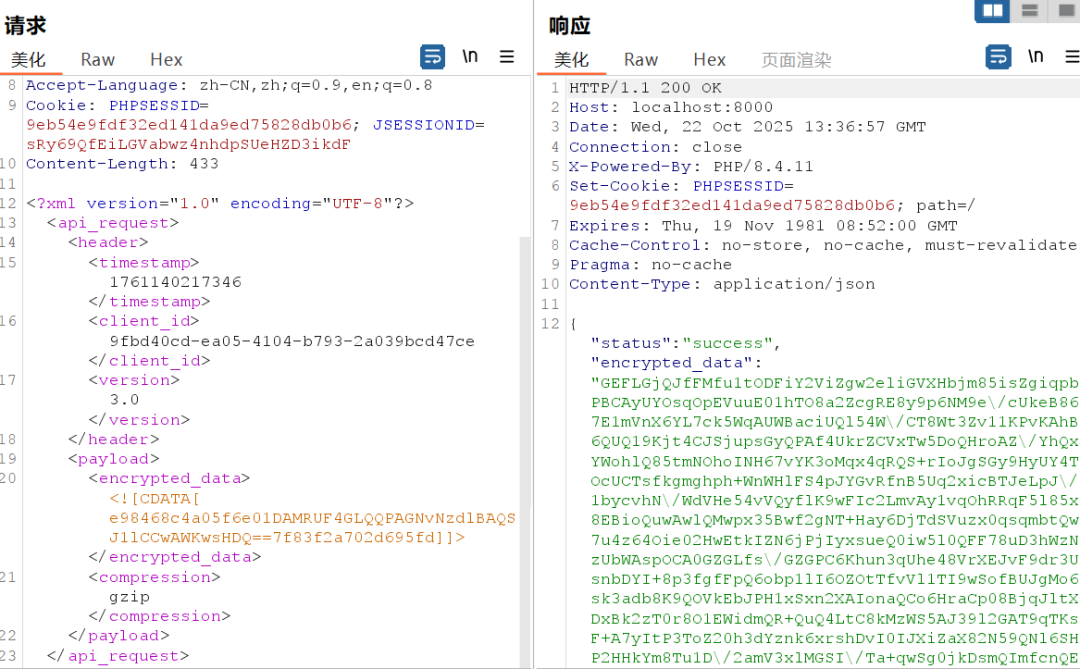Toggle word wrap icon in the request panel
The height and width of the screenshot is (669, 1080).
433,57
